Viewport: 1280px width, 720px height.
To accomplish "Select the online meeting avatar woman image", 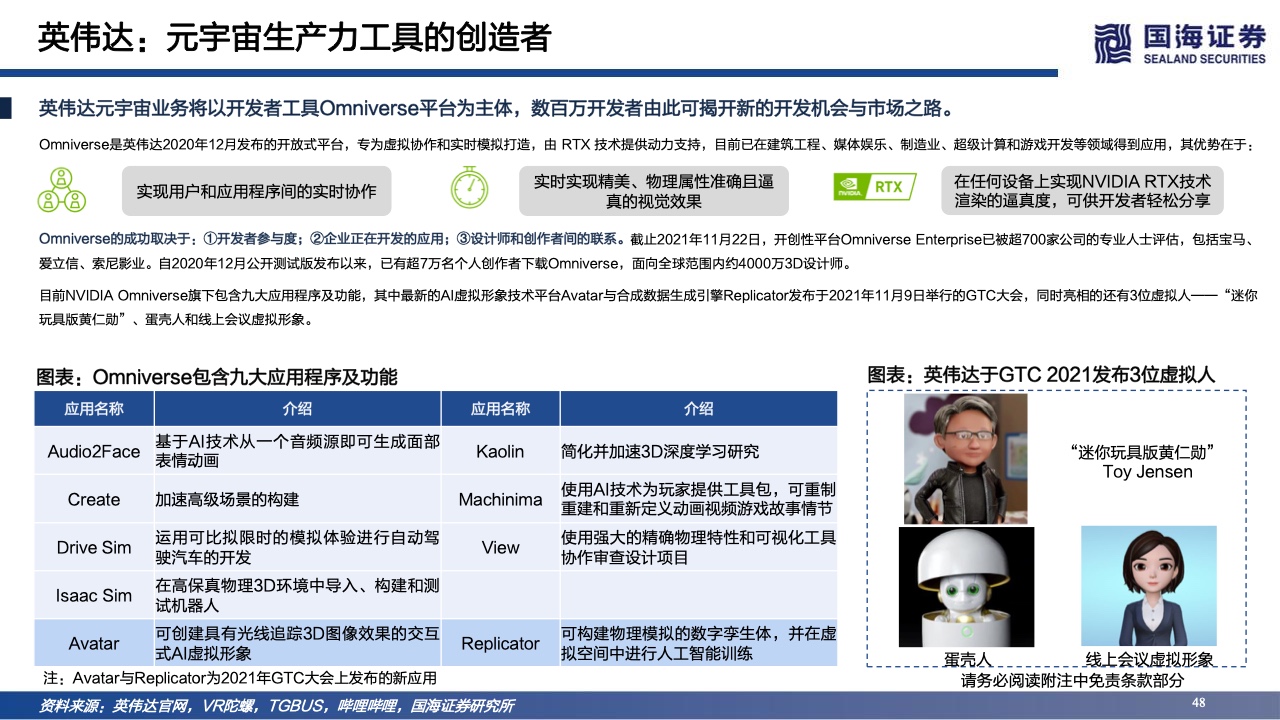I will pyautogui.click(x=1149, y=588).
